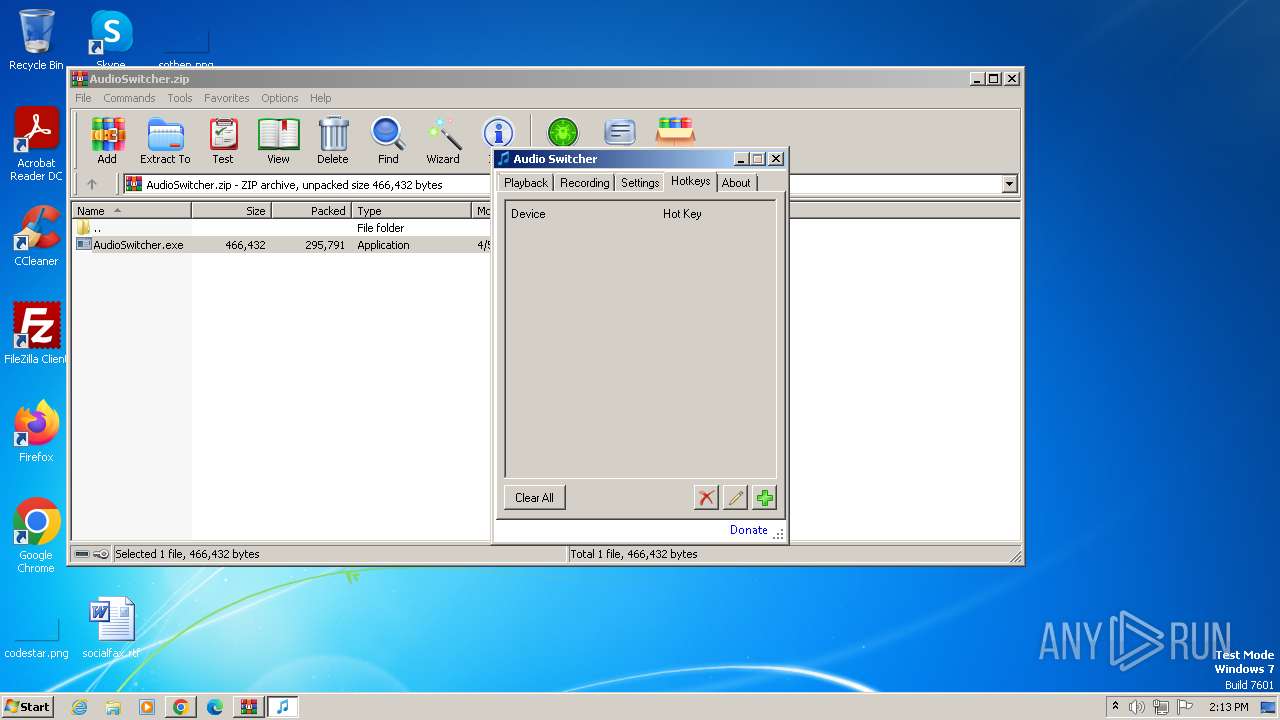Click the Audio Switcher resize grip

click(x=779, y=535)
